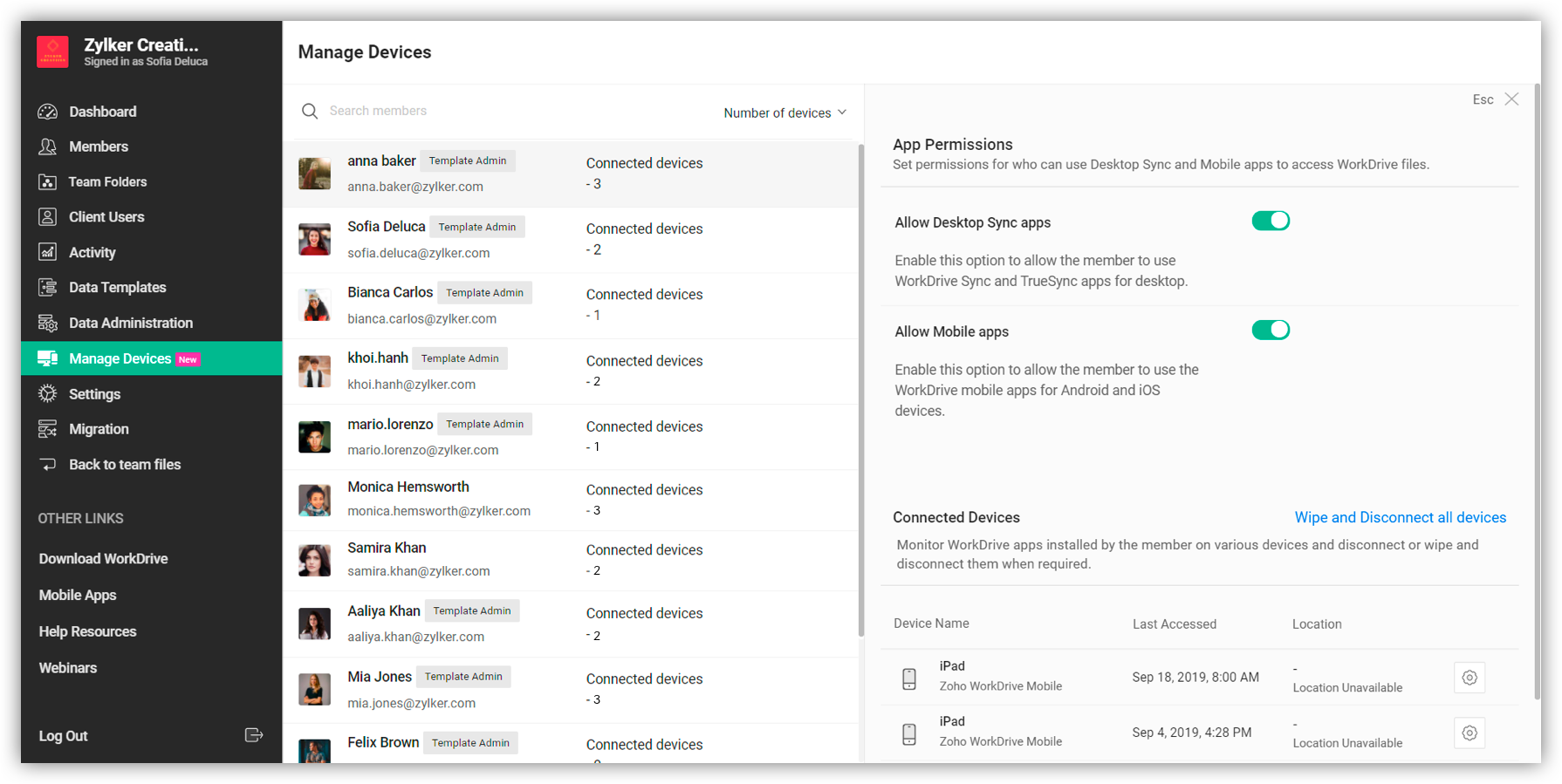
Task: Click Wipe and Disconnect all devices
Action: point(1400,518)
